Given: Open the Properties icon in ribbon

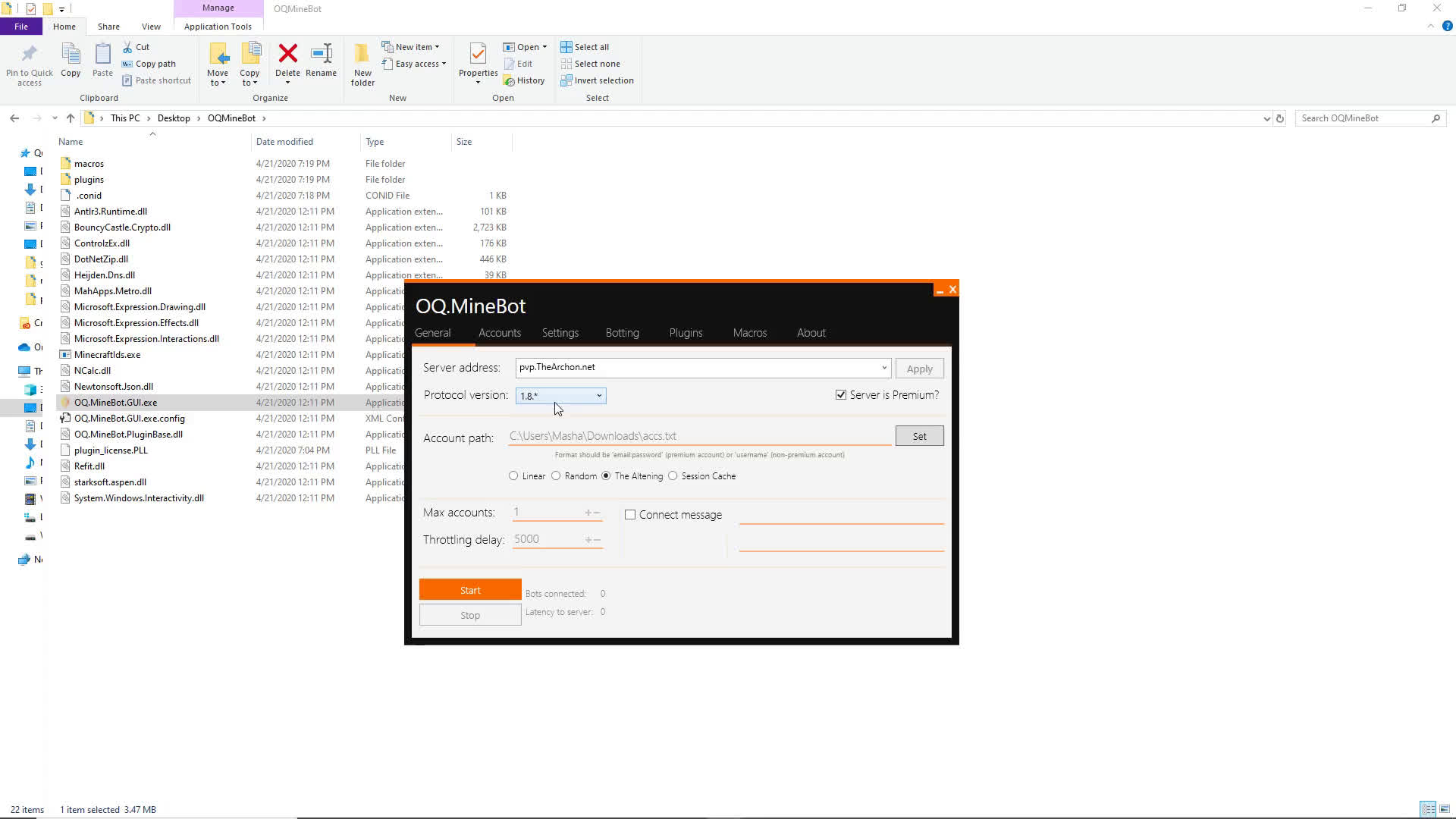Looking at the screenshot, I should 478,54.
